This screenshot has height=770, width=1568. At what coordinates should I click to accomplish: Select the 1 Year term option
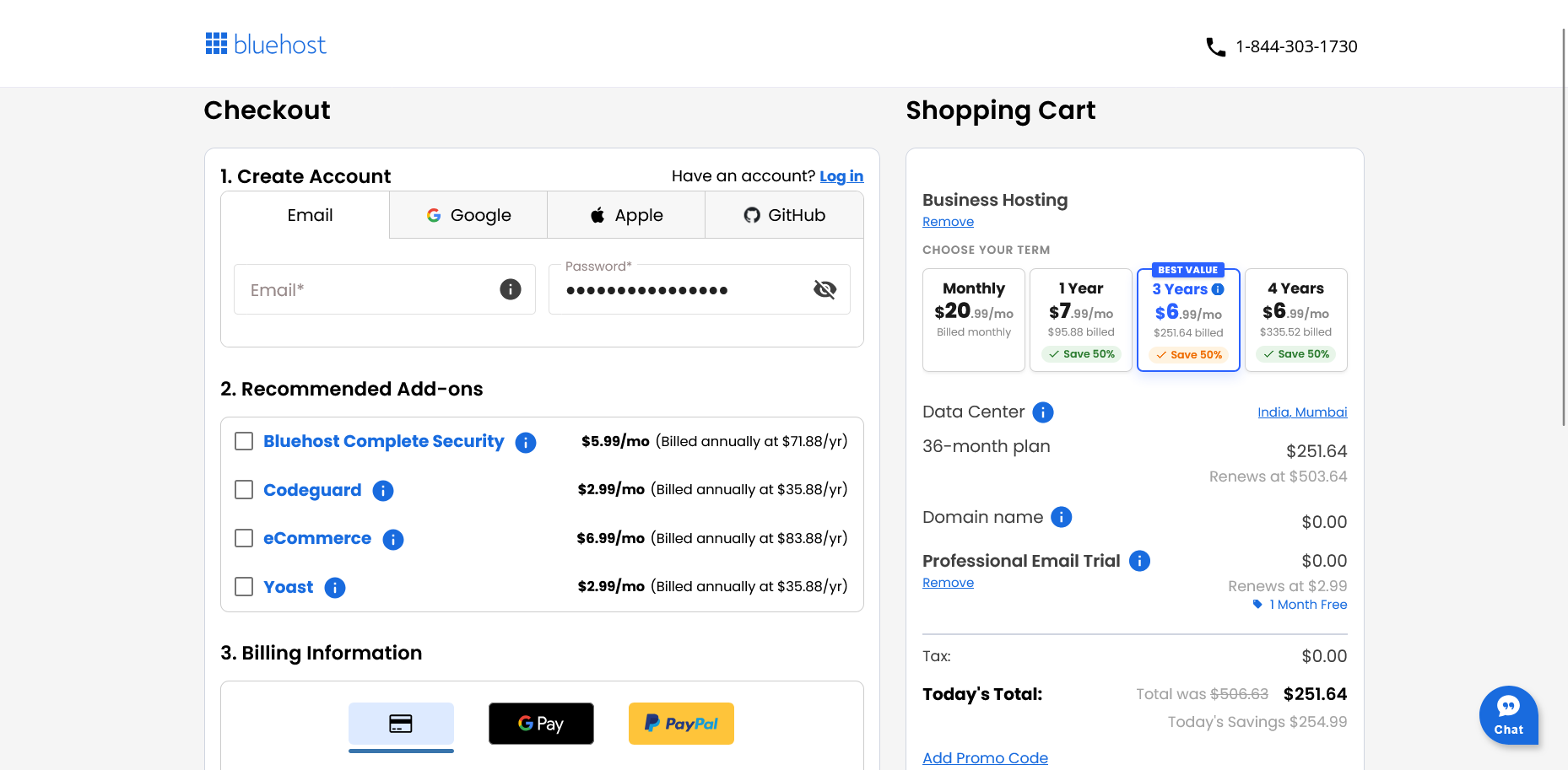coord(1081,320)
